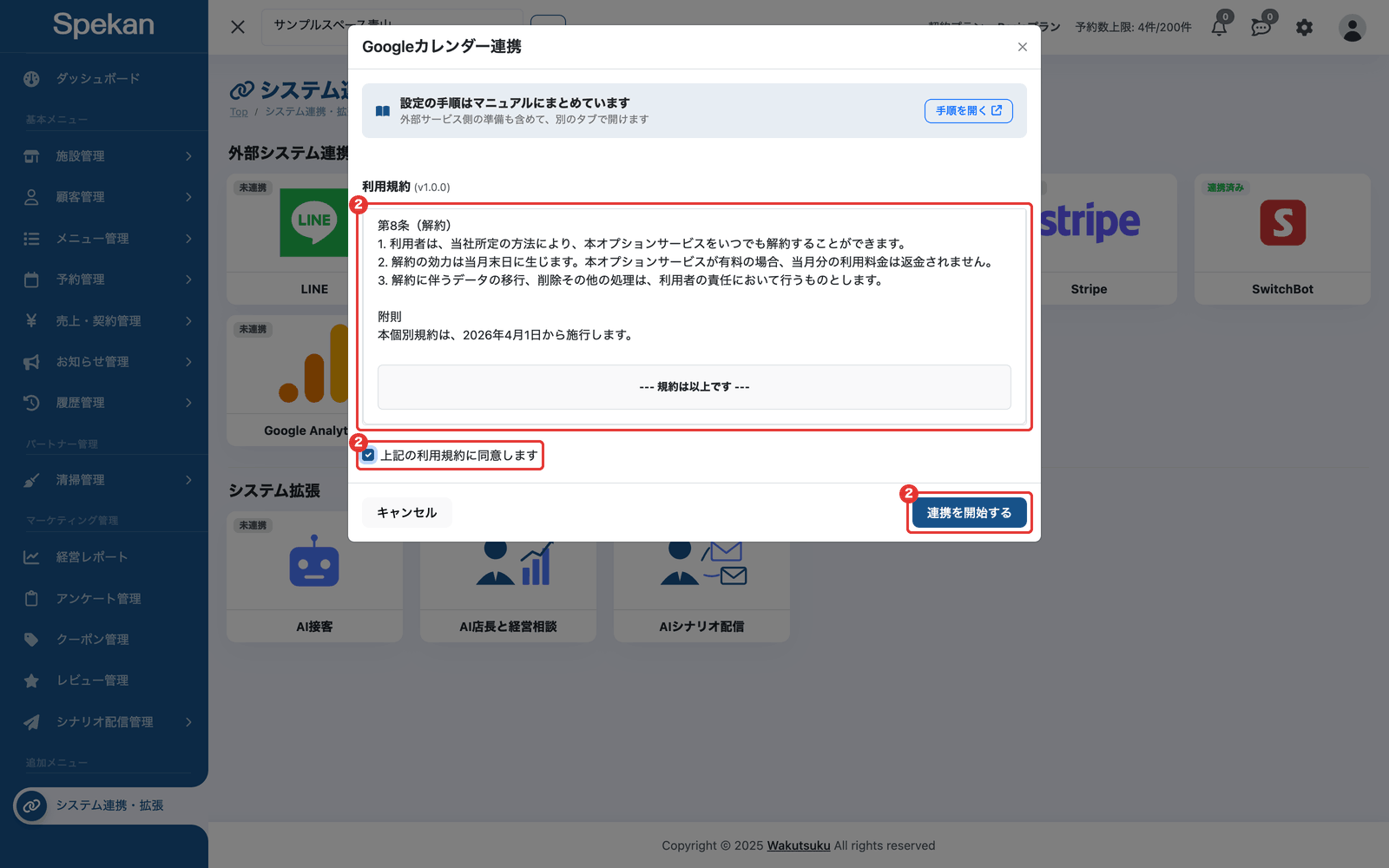The width and height of the screenshot is (1389, 868).
Task: Click the book icon in manual banner
Action: point(382,111)
